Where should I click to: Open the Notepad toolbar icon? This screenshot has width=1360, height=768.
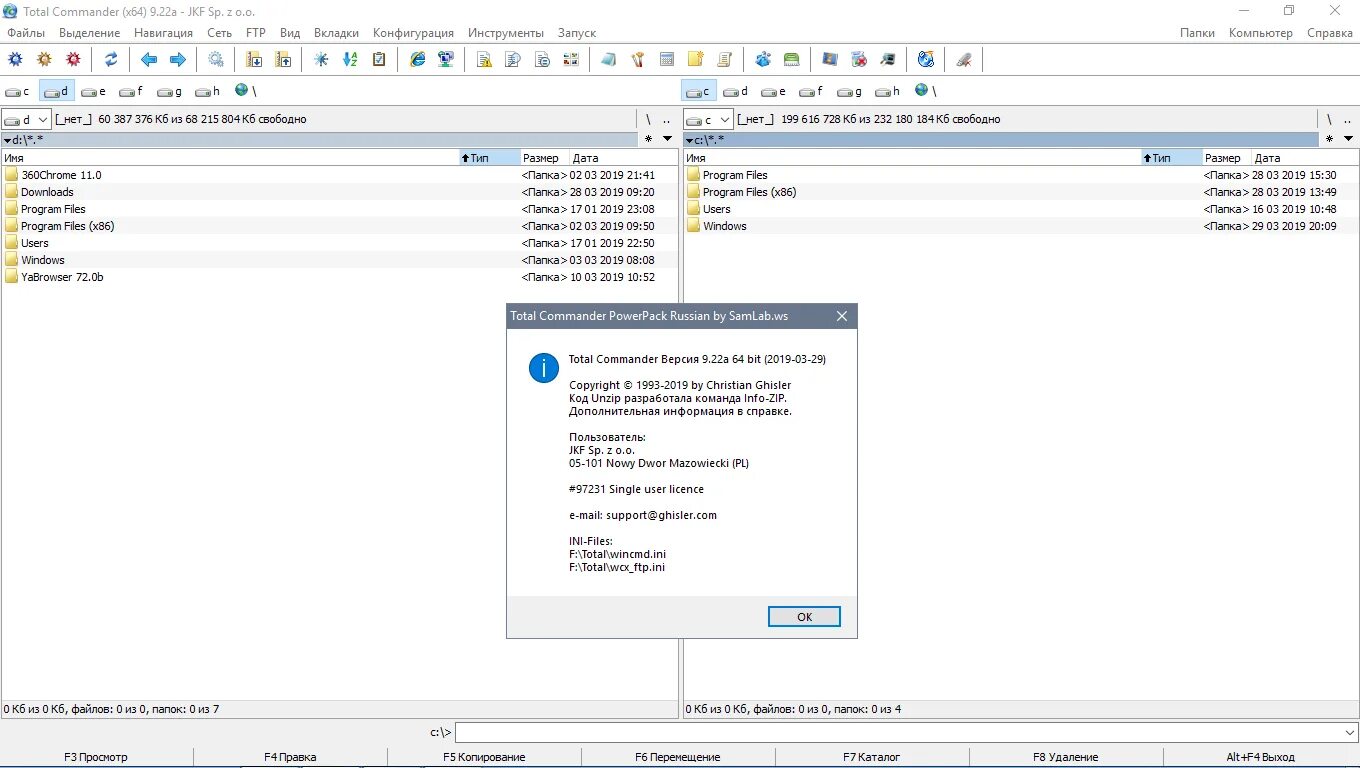click(609, 59)
